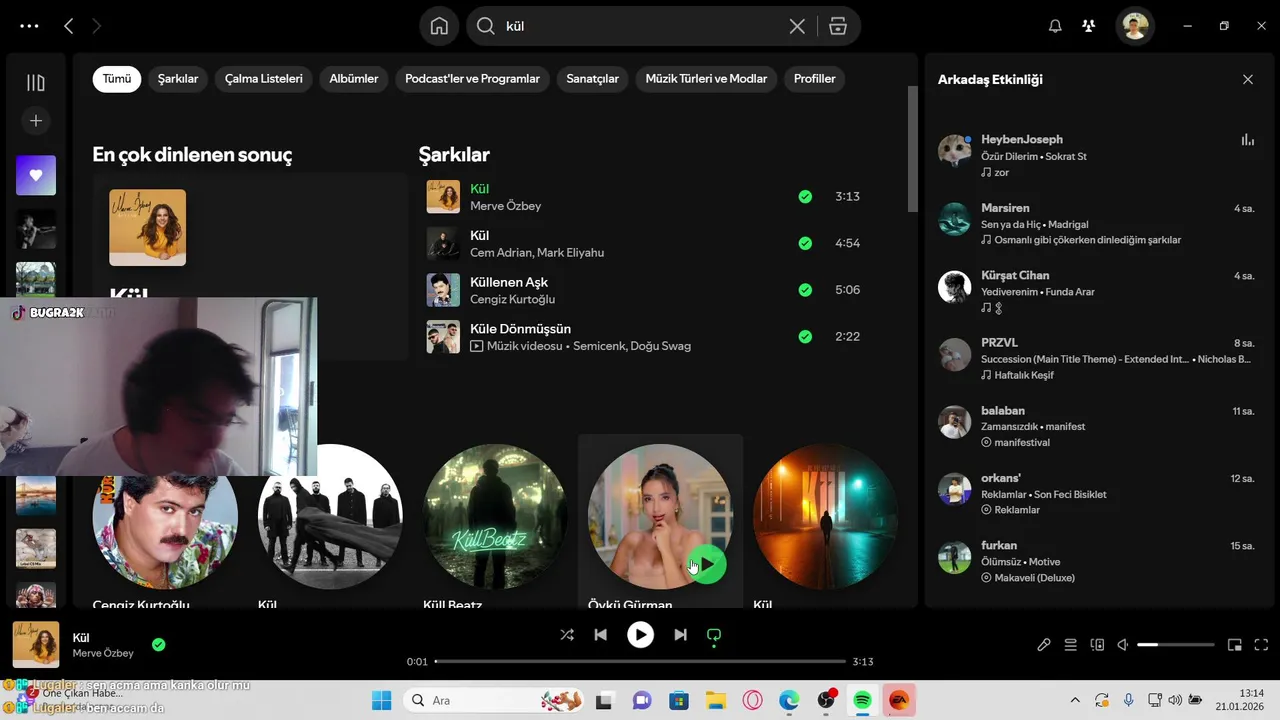Select the Çalma Listeleri filter
Image resolution: width=1280 pixels, height=720 pixels.
pos(264,79)
